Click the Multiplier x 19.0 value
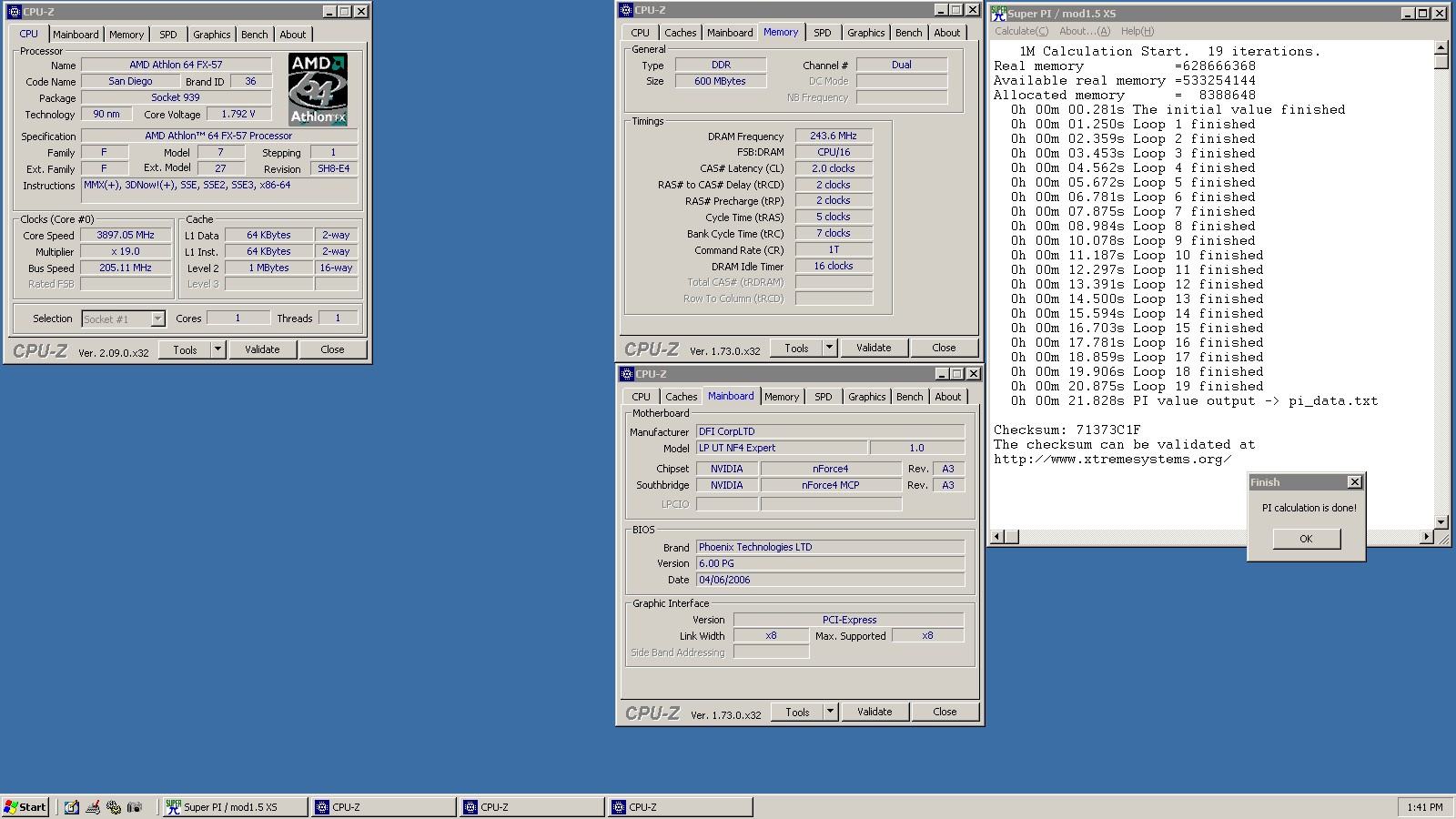Screen dimensions: 1456x819 coord(126,251)
